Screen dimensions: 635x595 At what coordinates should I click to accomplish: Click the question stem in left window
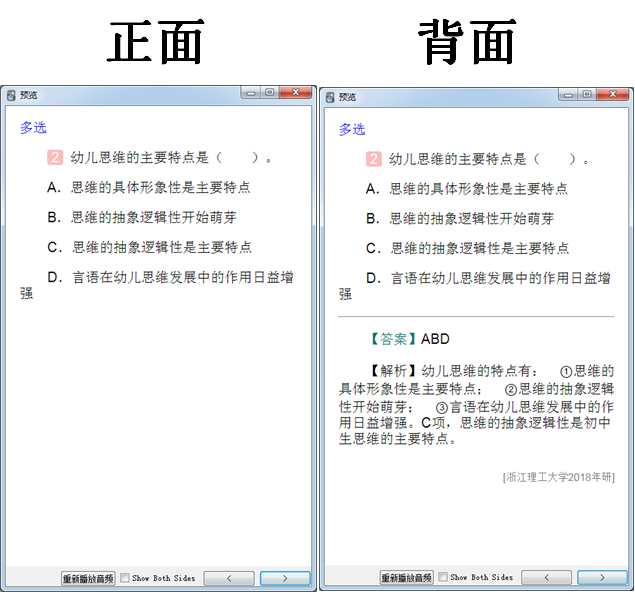click(x=171, y=157)
